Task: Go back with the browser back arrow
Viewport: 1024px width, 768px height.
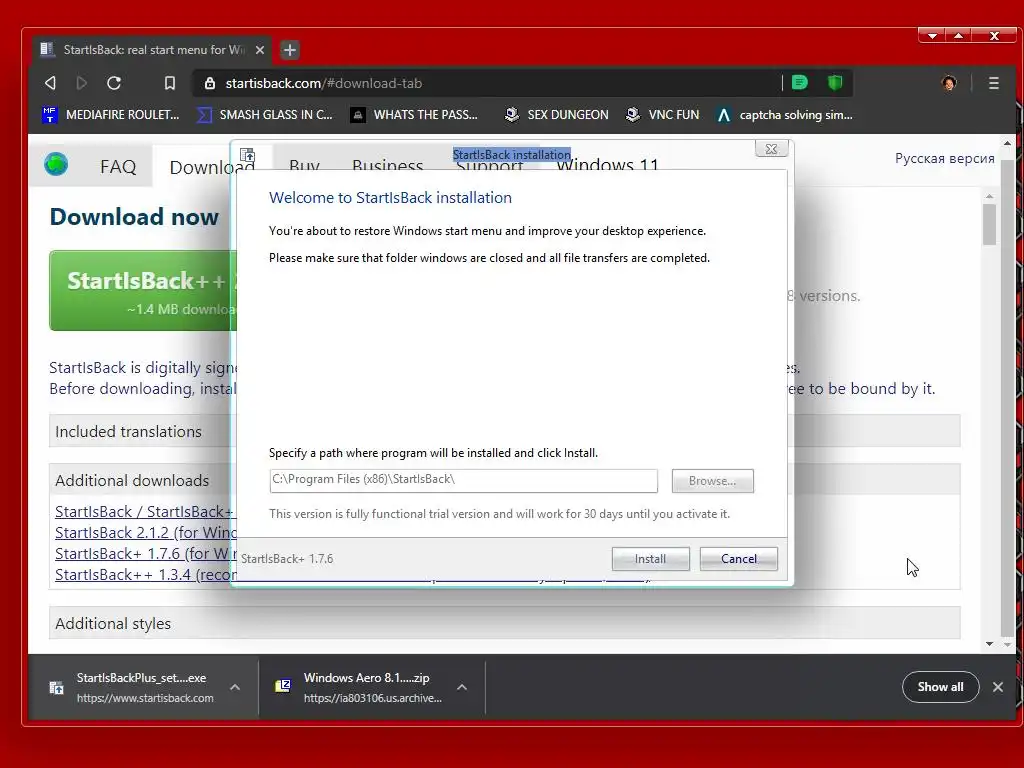Action: 50,83
